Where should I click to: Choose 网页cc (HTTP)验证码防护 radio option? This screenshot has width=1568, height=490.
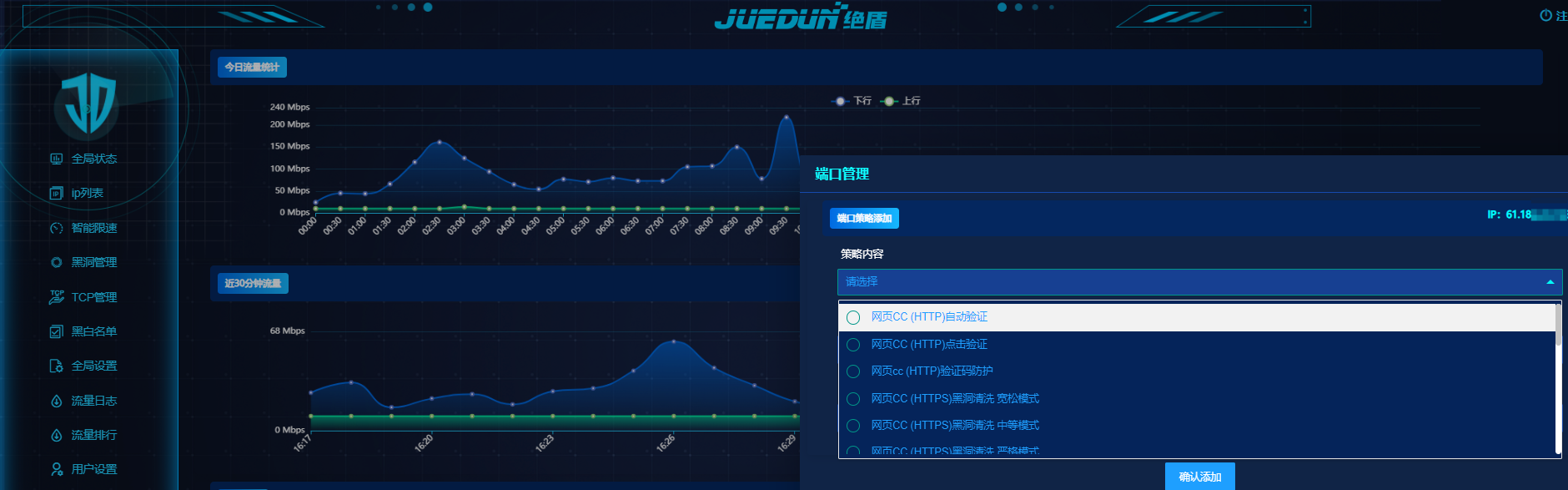tap(853, 371)
